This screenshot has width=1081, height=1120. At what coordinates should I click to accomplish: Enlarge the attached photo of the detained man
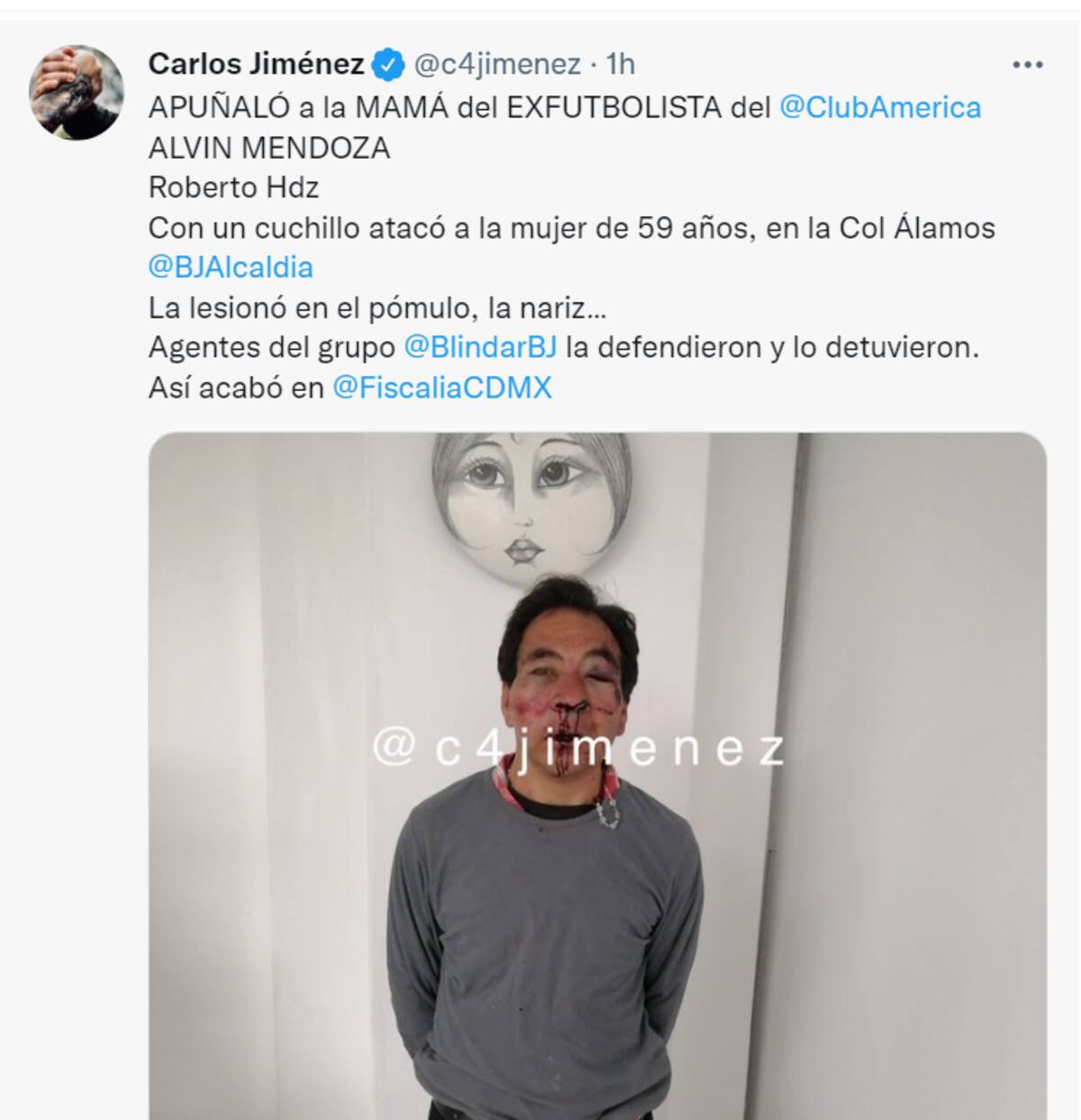click(597, 776)
